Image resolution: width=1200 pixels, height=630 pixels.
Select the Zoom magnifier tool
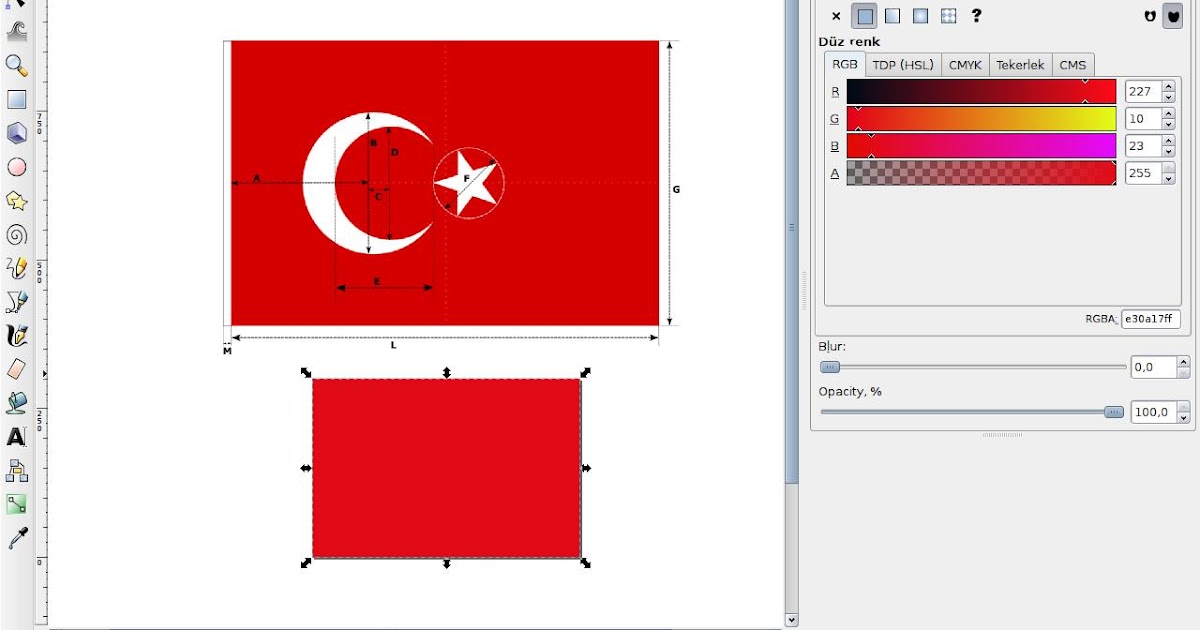(16, 65)
